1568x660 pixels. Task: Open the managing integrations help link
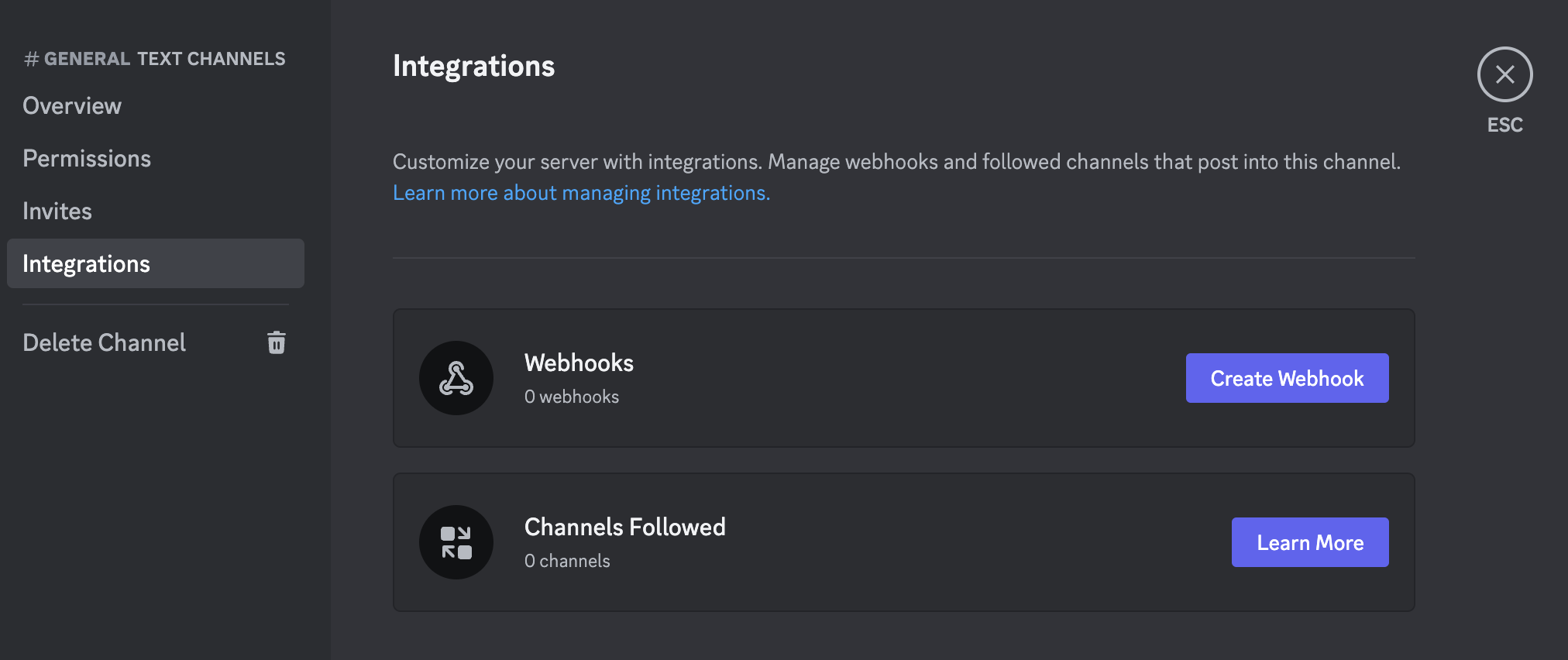[x=581, y=192]
